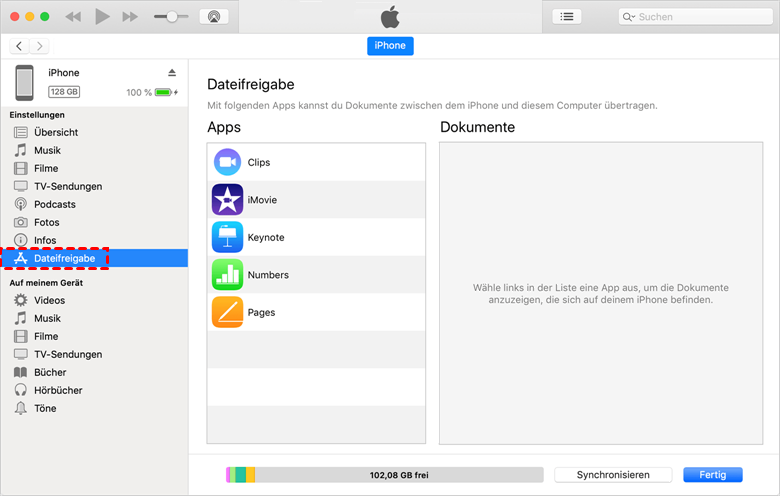Eject the iPhone with the eject icon
780x496 pixels.
tap(172, 73)
